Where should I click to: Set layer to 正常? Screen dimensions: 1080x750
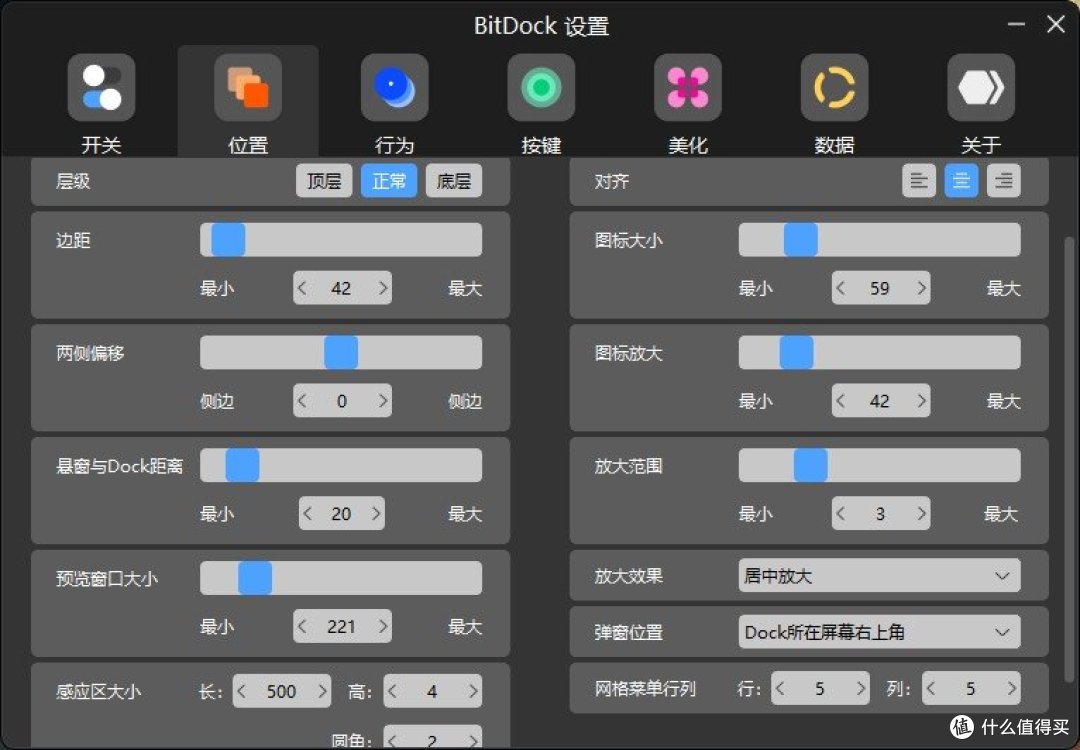[389, 181]
